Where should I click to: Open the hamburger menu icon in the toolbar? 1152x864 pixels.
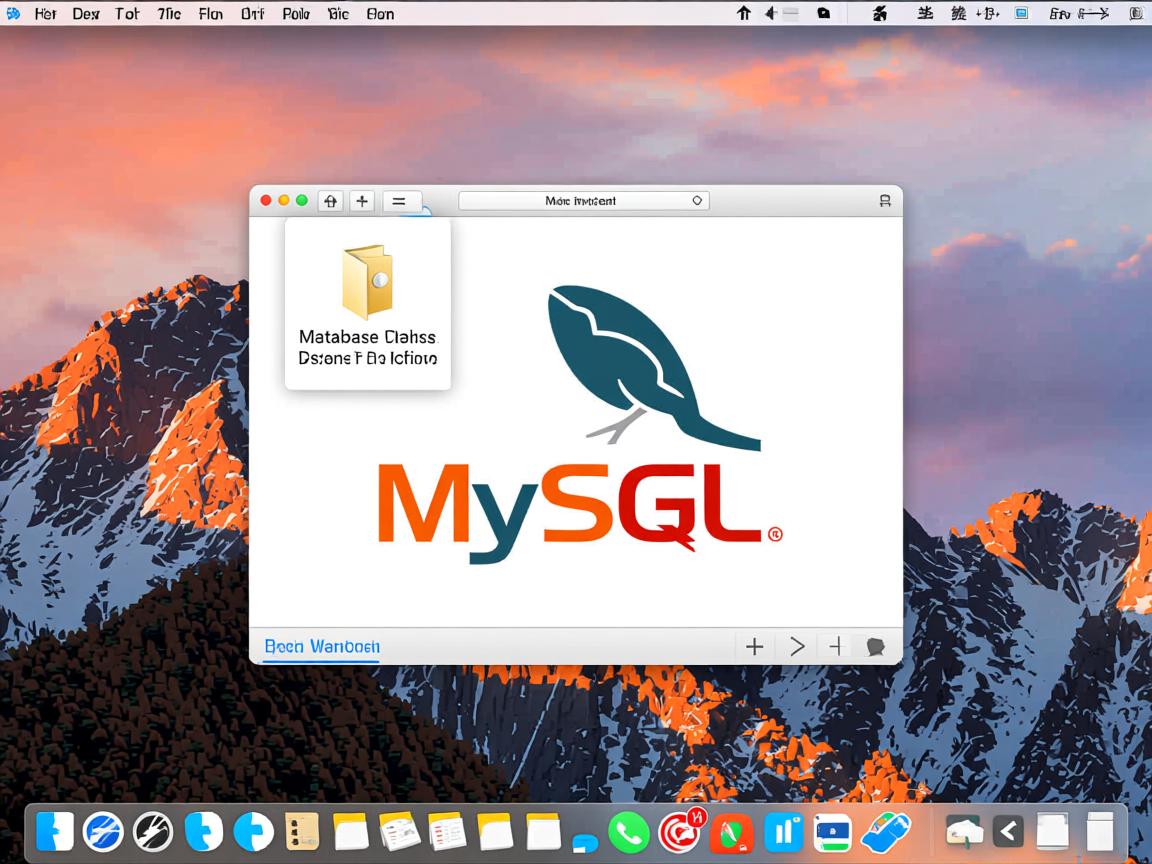coord(400,200)
